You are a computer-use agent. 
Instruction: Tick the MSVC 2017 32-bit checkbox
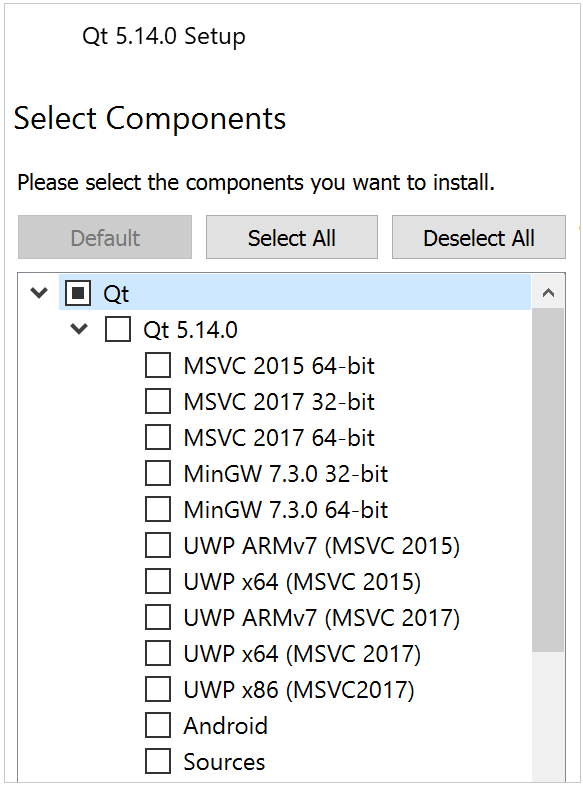tap(158, 401)
